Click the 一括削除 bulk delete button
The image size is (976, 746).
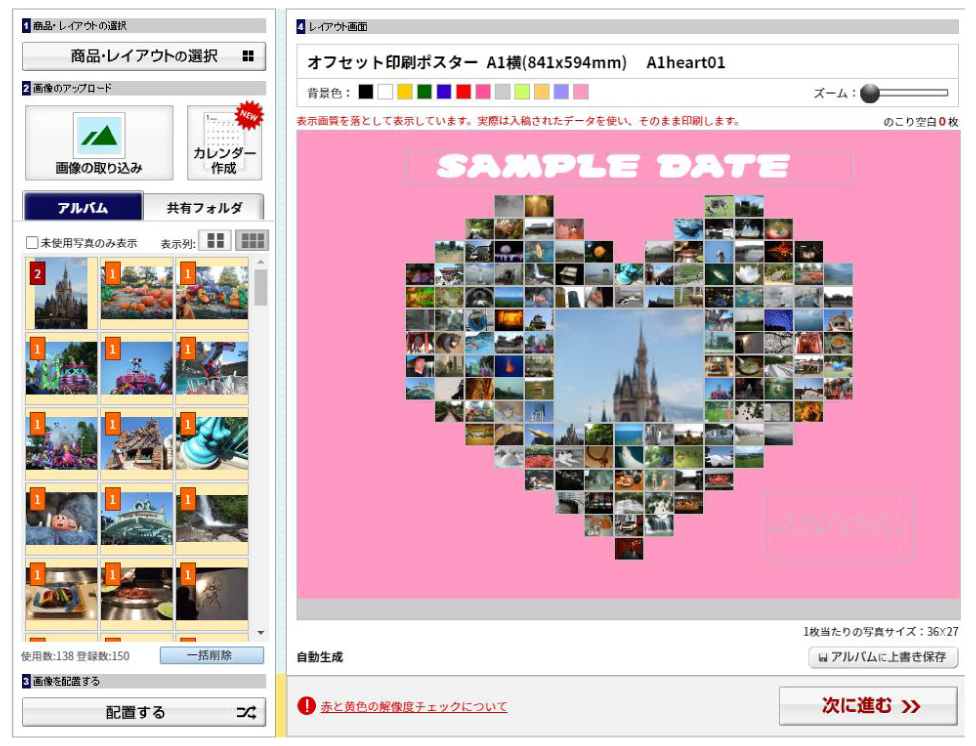(x=212, y=655)
